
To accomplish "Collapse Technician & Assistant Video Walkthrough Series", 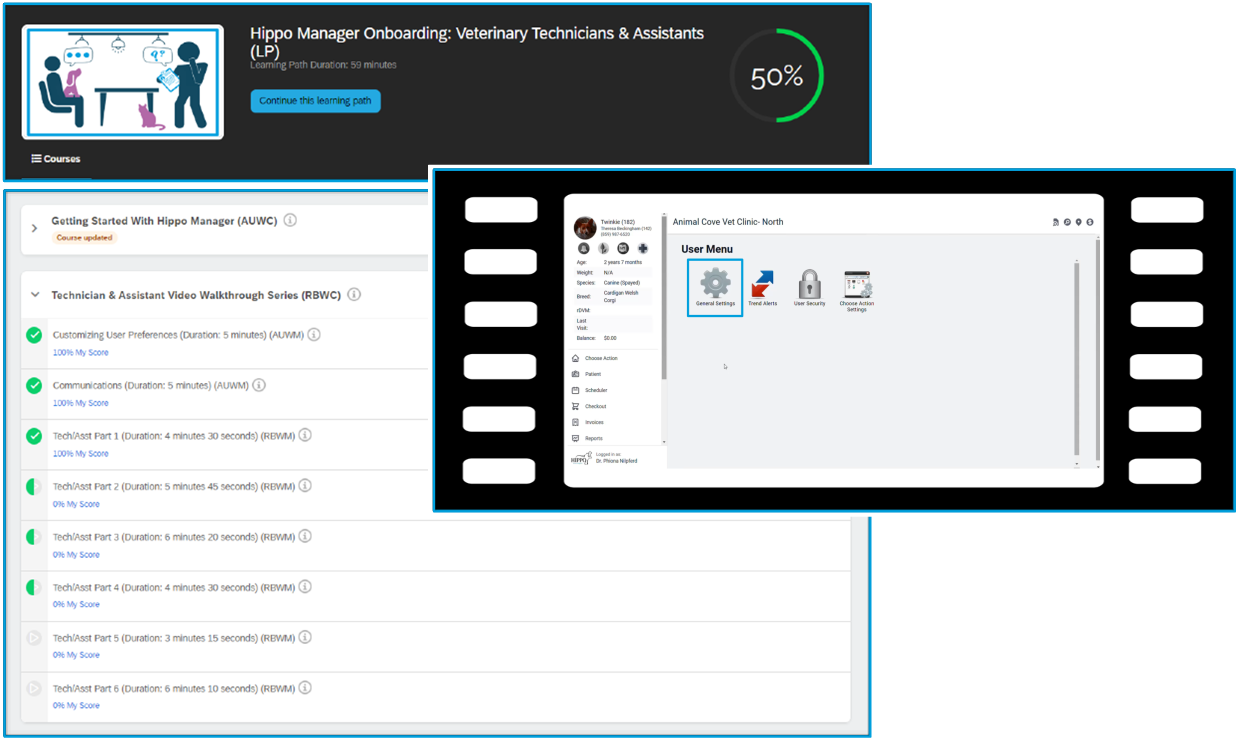I will 34,295.
